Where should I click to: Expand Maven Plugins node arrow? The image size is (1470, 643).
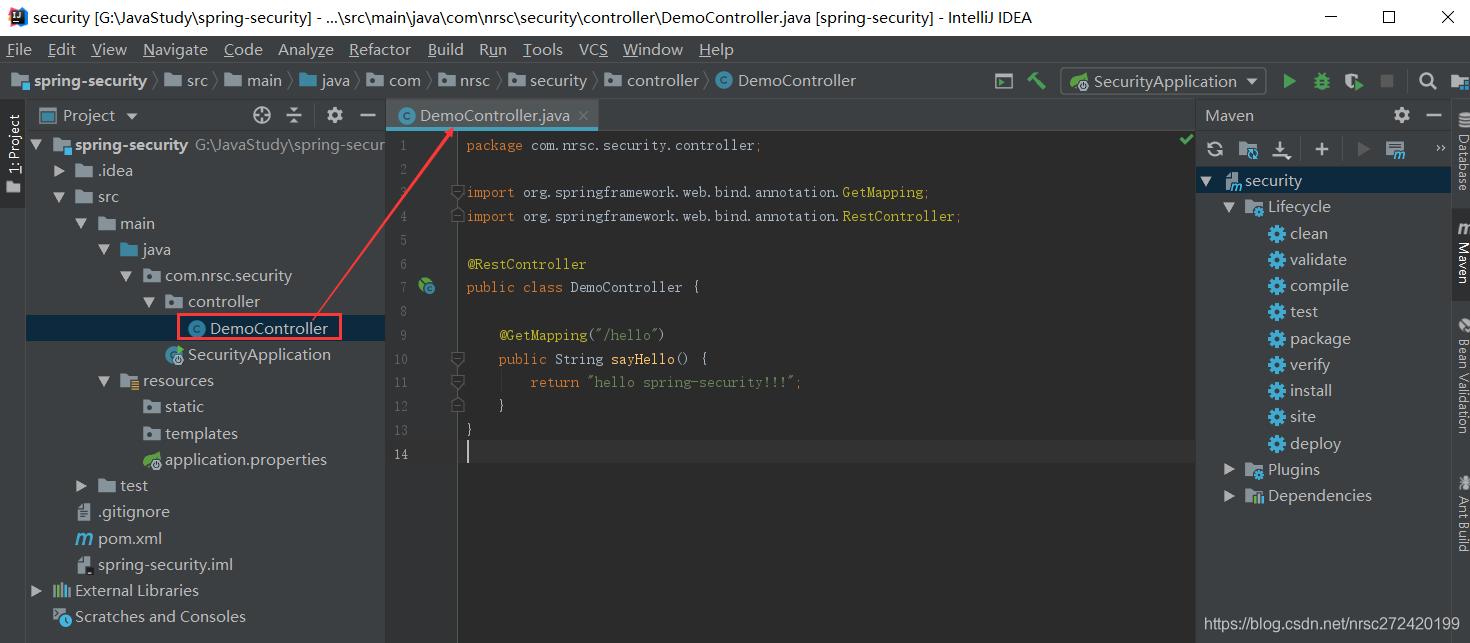(1229, 470)
